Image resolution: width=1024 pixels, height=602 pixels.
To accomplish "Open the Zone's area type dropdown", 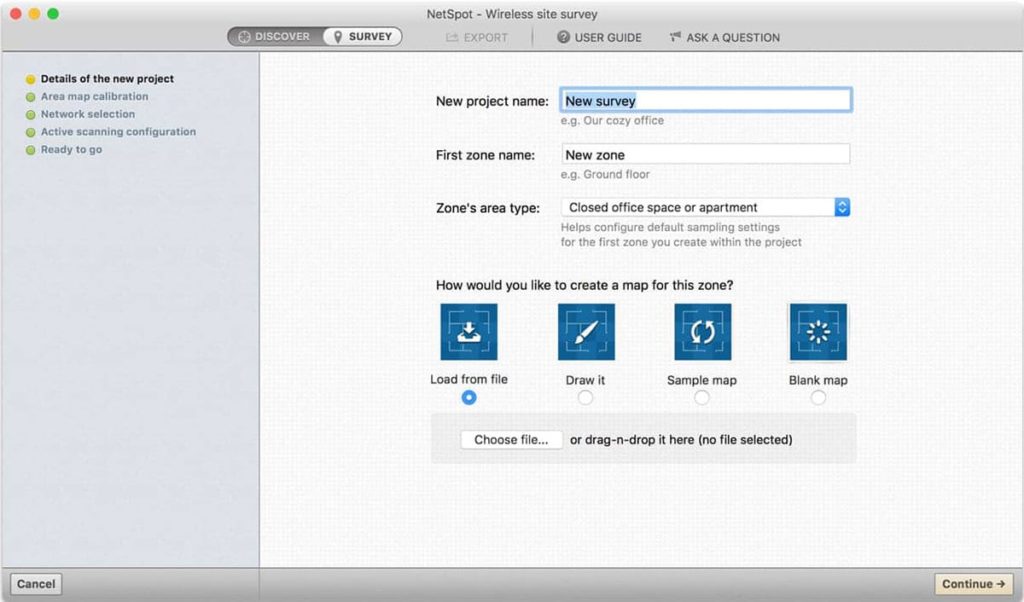I will tap(705, 208).
